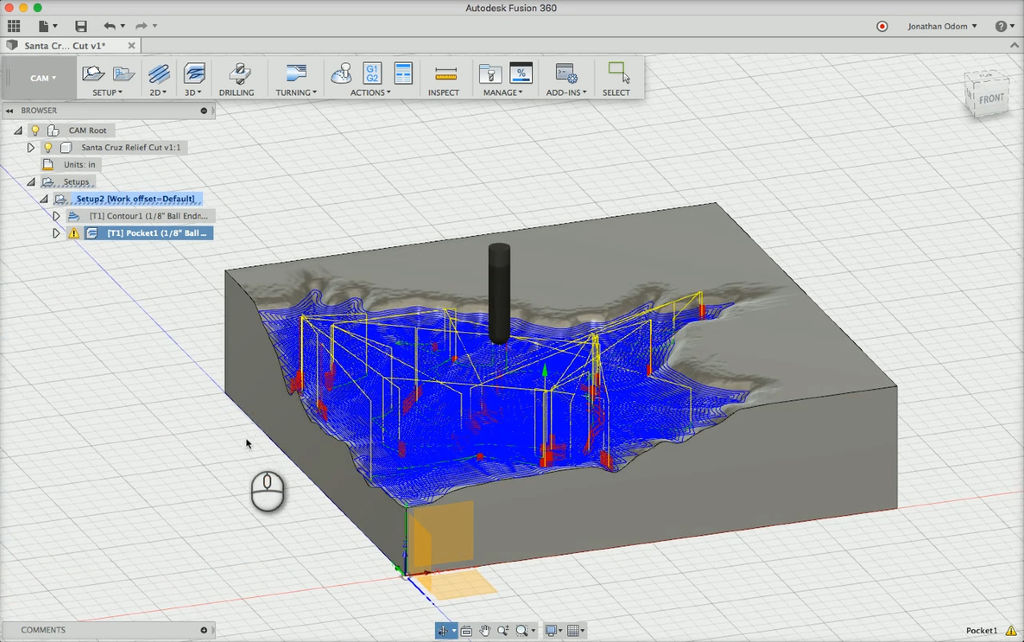Open the TURNING menu

296,93
